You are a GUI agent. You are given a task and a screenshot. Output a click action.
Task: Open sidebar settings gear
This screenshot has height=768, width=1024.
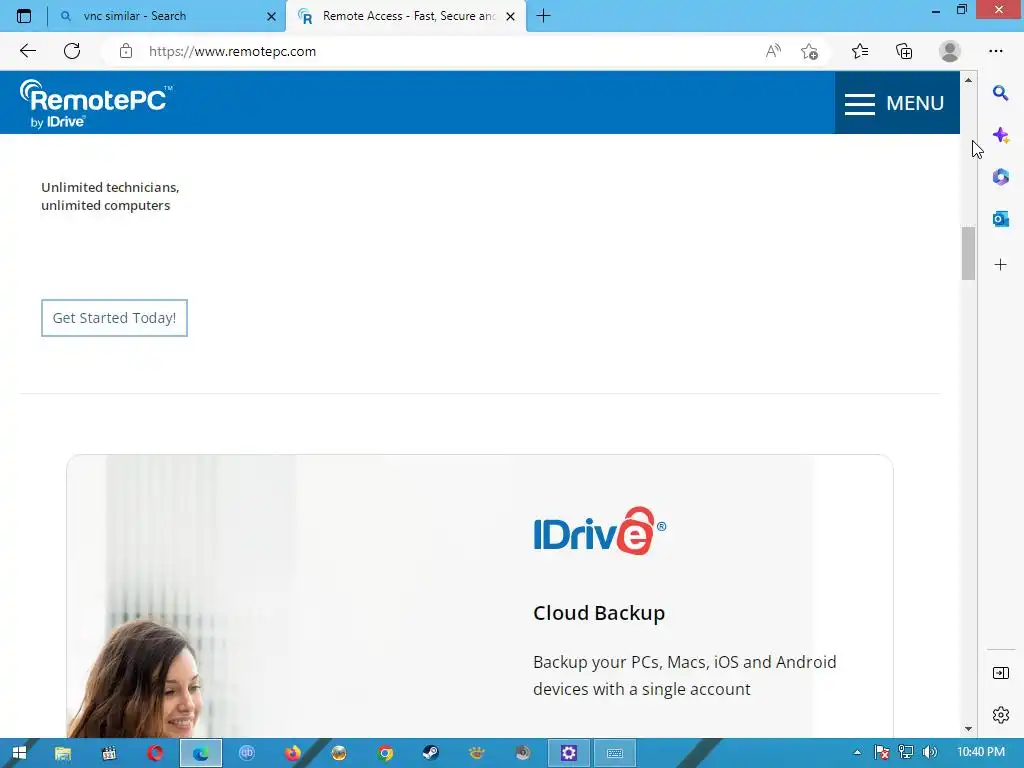[1000, 715]
